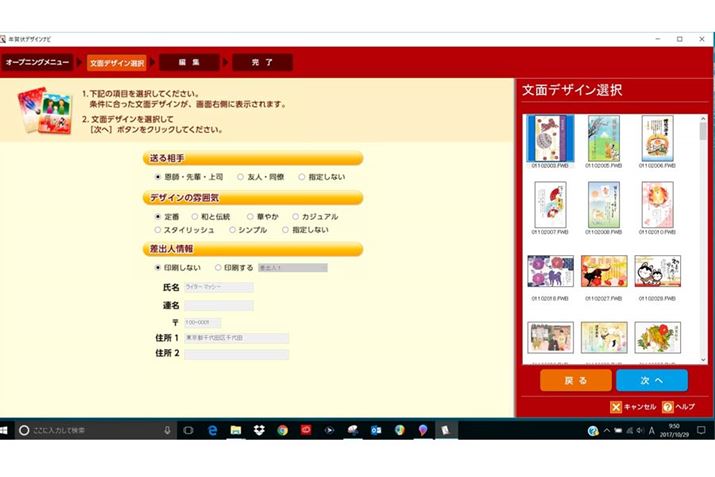Click the design list scroll down arrow
715x477 pixels.
tap(703, 360)
